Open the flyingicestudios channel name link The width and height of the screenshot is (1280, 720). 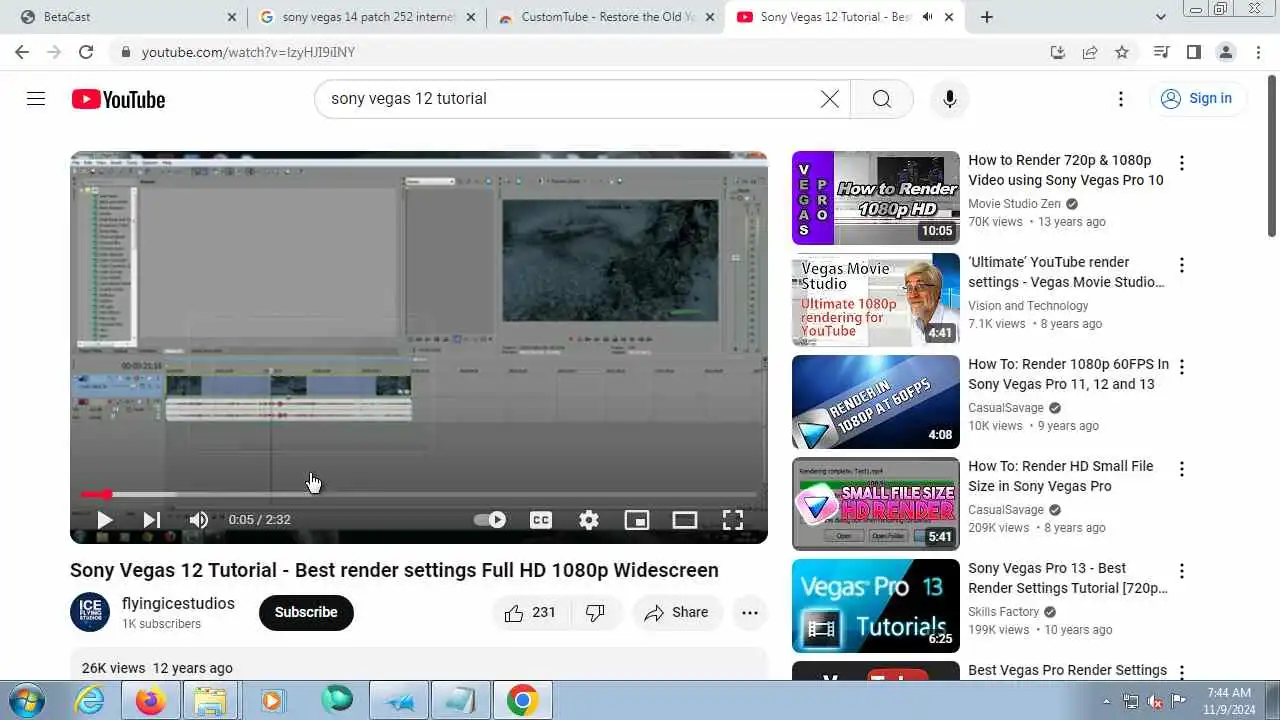[178, 604]
